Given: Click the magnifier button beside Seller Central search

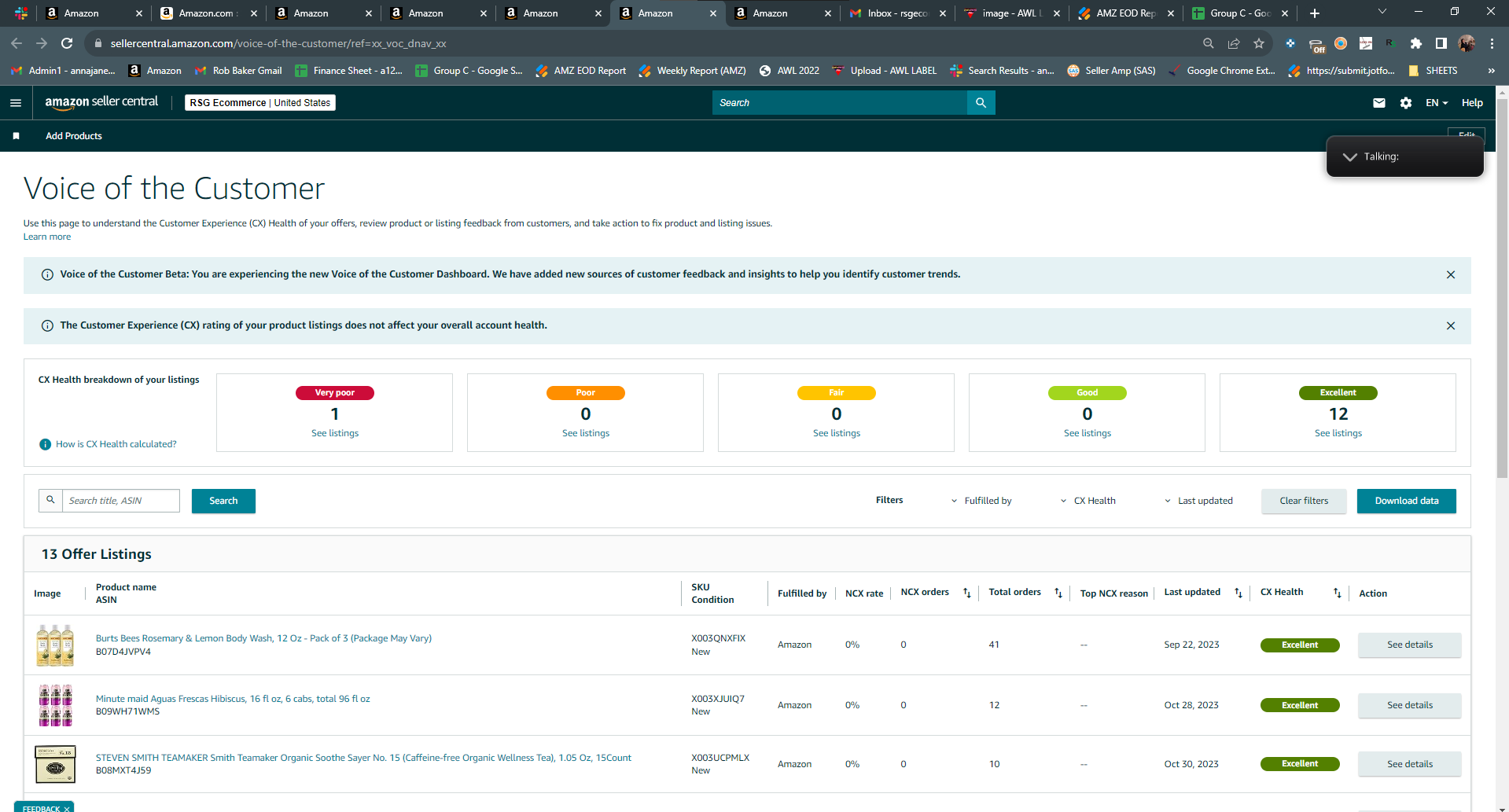Looking at the screenshot, I should [x=981, y=103].
